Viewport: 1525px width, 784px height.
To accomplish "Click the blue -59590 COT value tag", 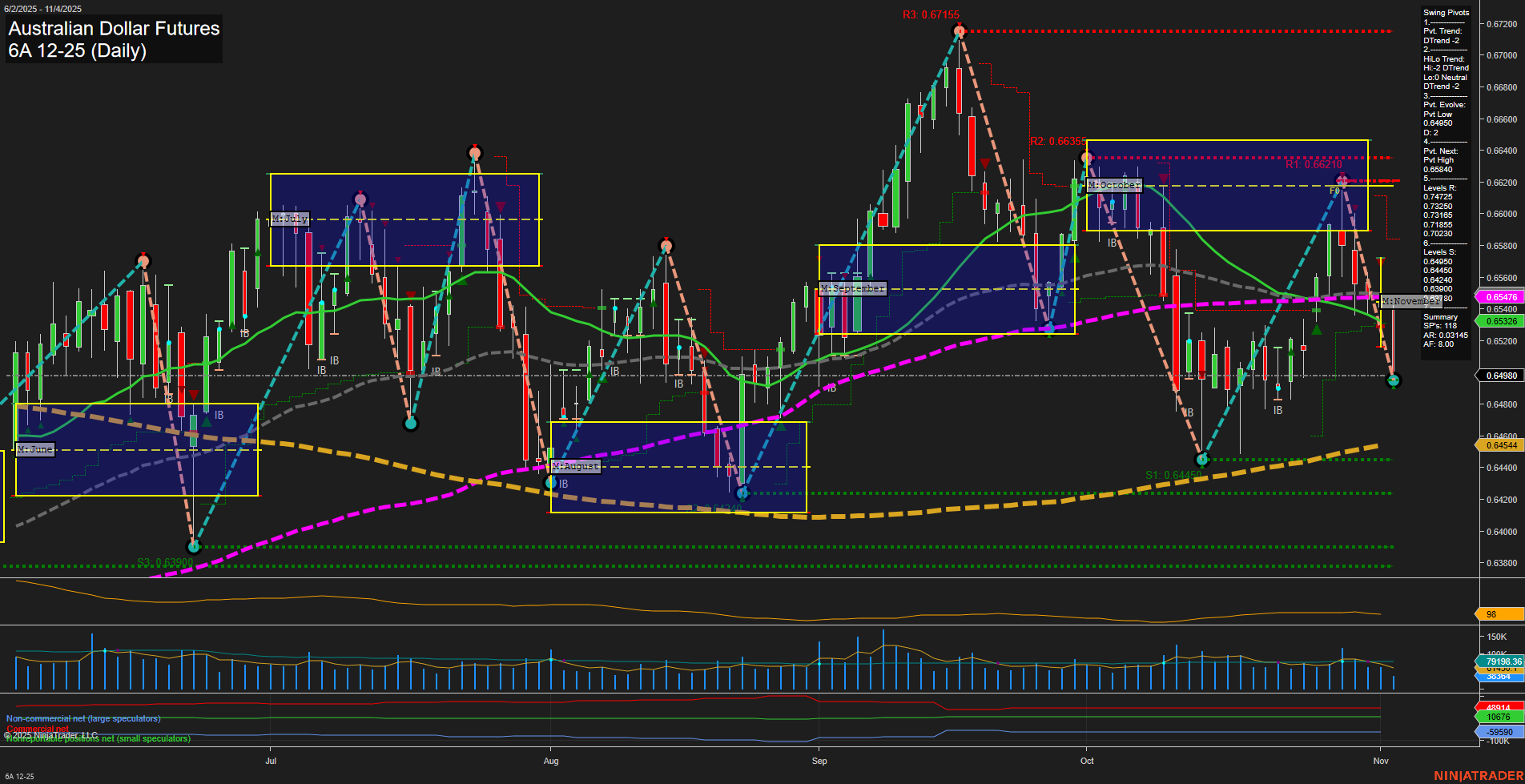I will [1499, 732].
